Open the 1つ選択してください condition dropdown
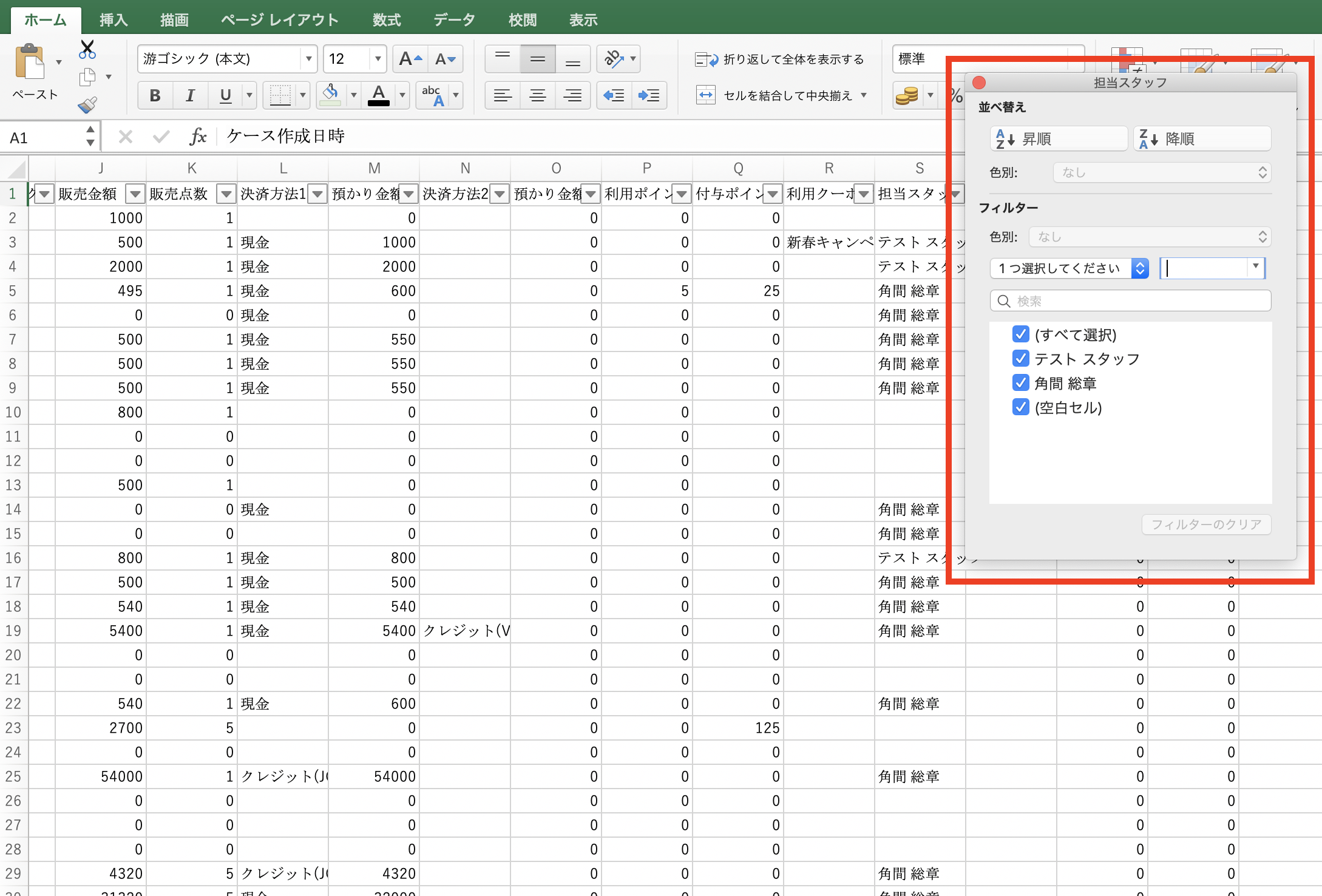This screenshot has width=1322, height=896. click(1069, 268)
